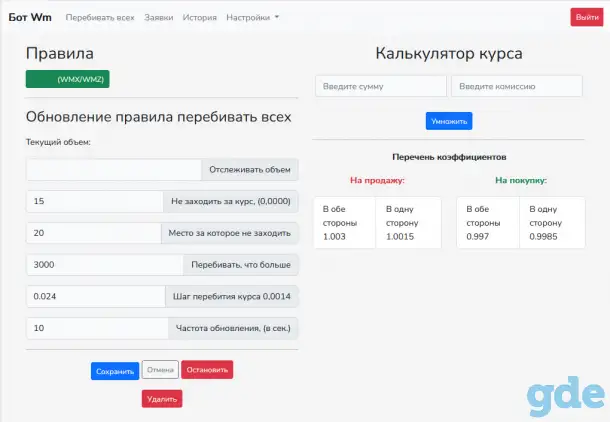Click the Отмена button
Screen dimensions: 610x422
160,369
